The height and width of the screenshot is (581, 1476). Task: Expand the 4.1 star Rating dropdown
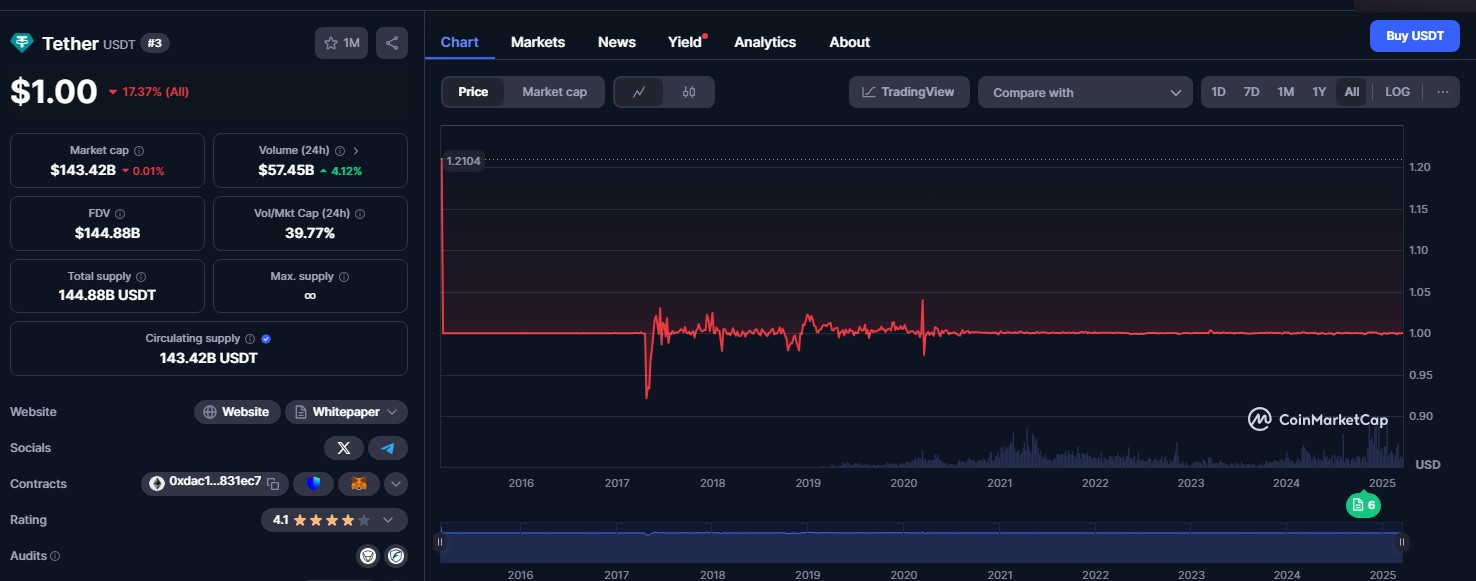[334, 520]
